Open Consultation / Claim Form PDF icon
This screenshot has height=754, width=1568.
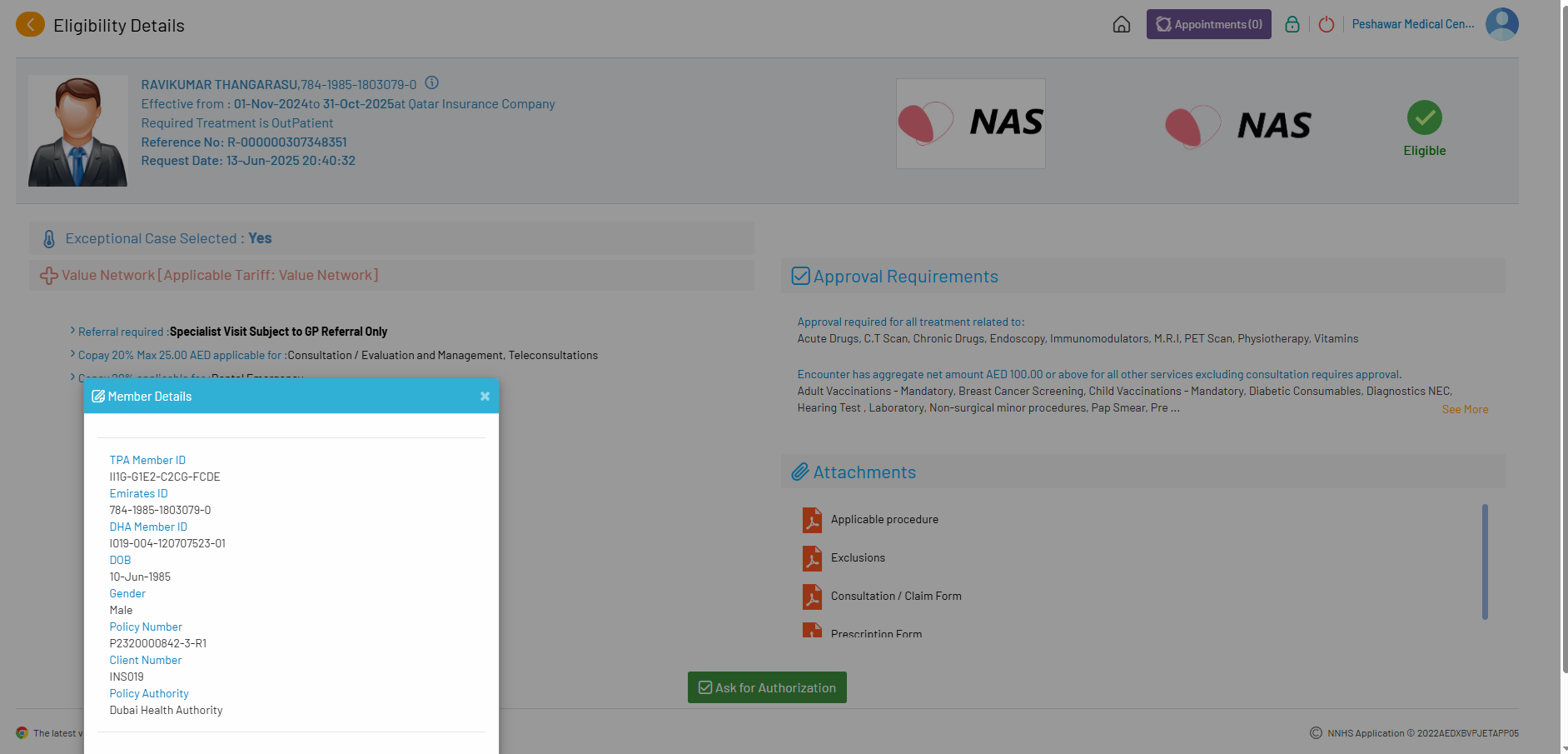(812, 597)
